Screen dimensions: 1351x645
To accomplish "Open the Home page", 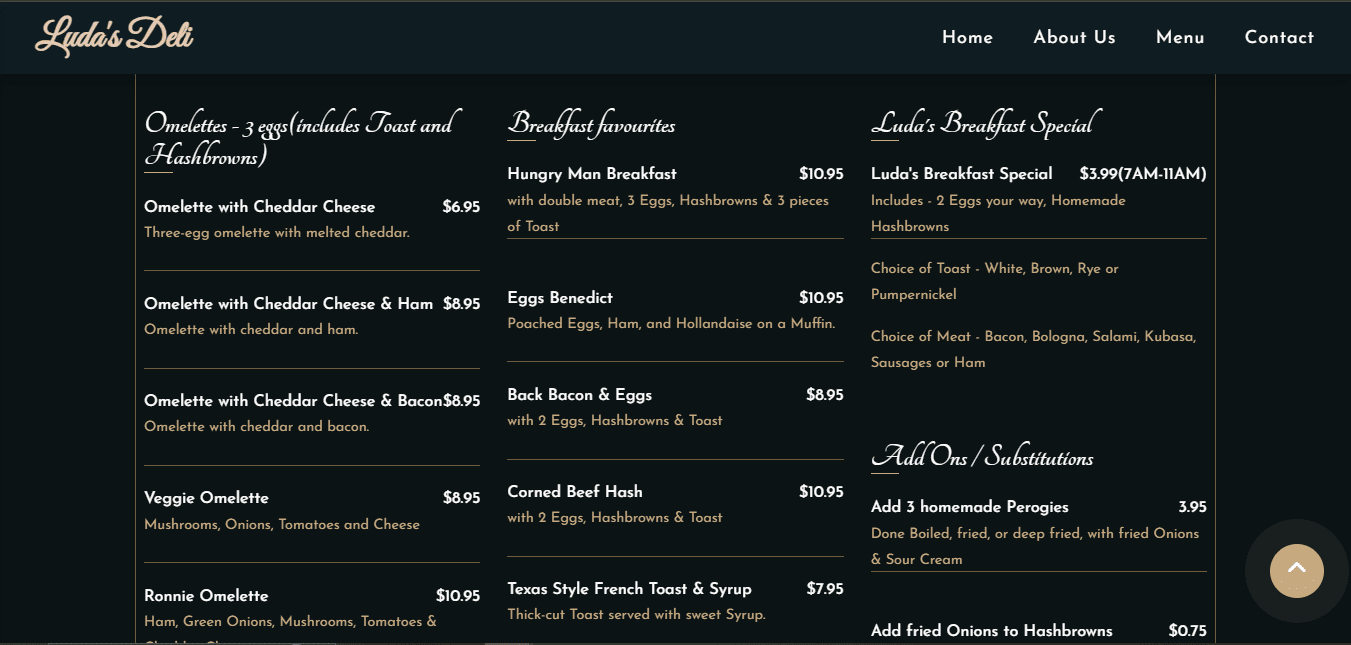I will point(967,37).
